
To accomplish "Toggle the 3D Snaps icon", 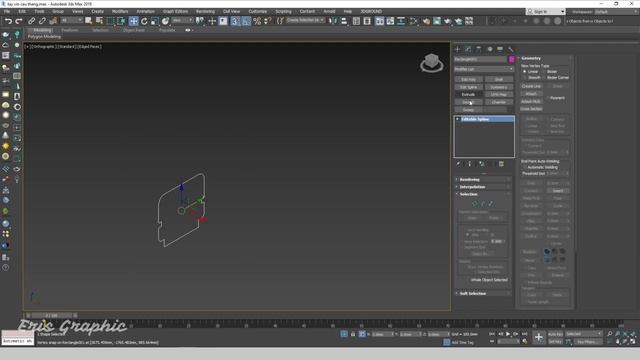I will tap(236, 21).
